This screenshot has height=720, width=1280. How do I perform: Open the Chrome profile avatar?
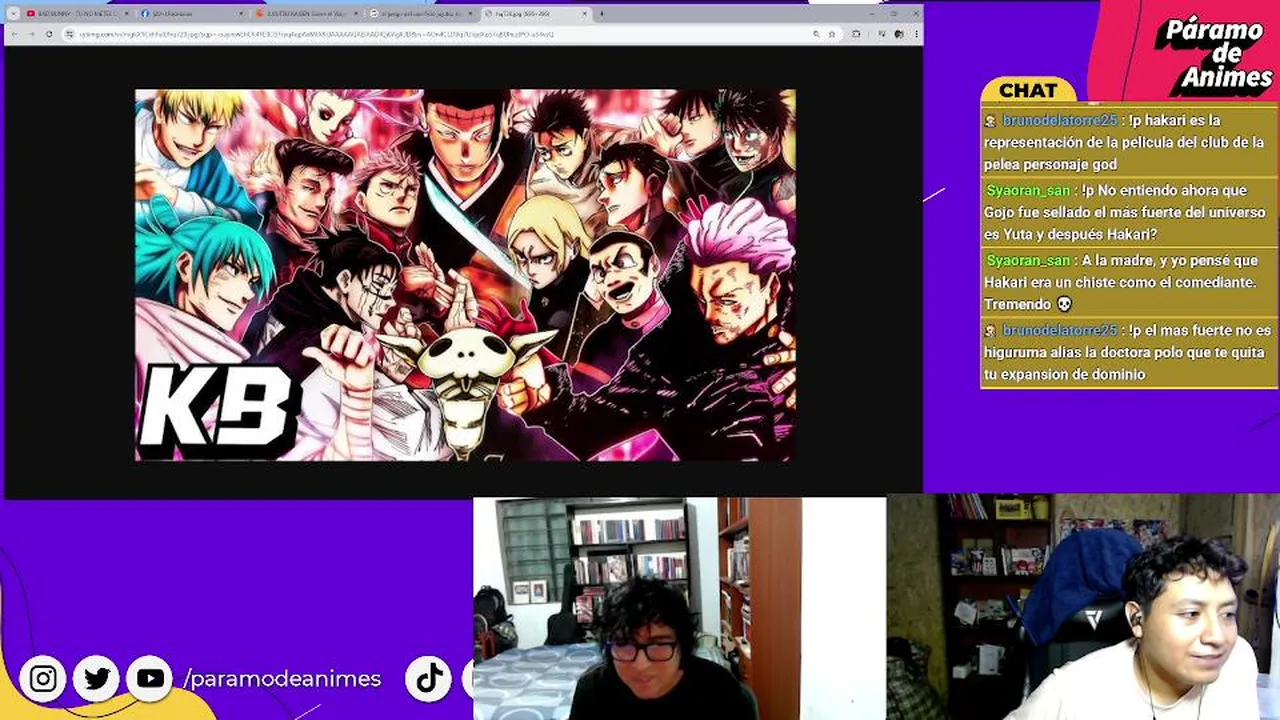[898, 34]
